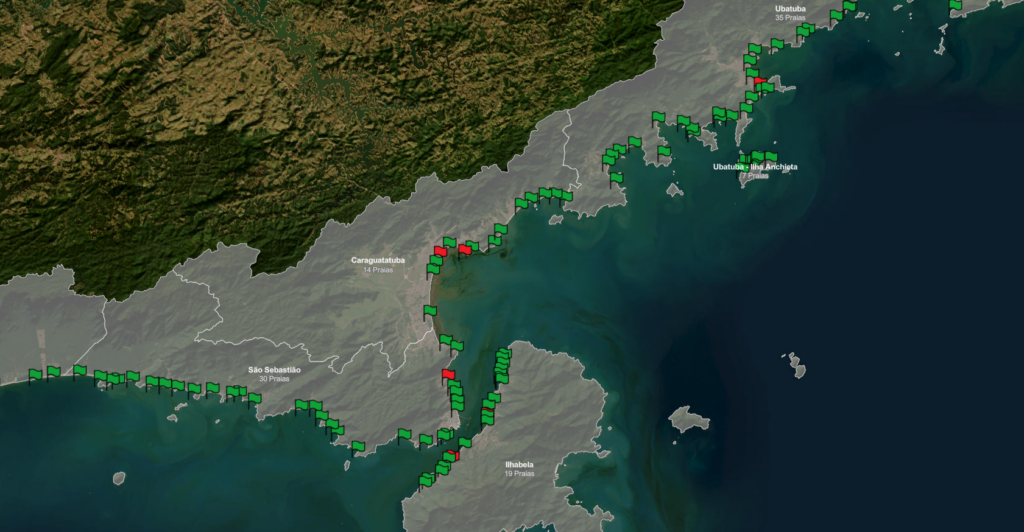Viewport: 1024px width, 532px height.
Task: Open the Ilhabela label on the island
Action: pos(519,464)
